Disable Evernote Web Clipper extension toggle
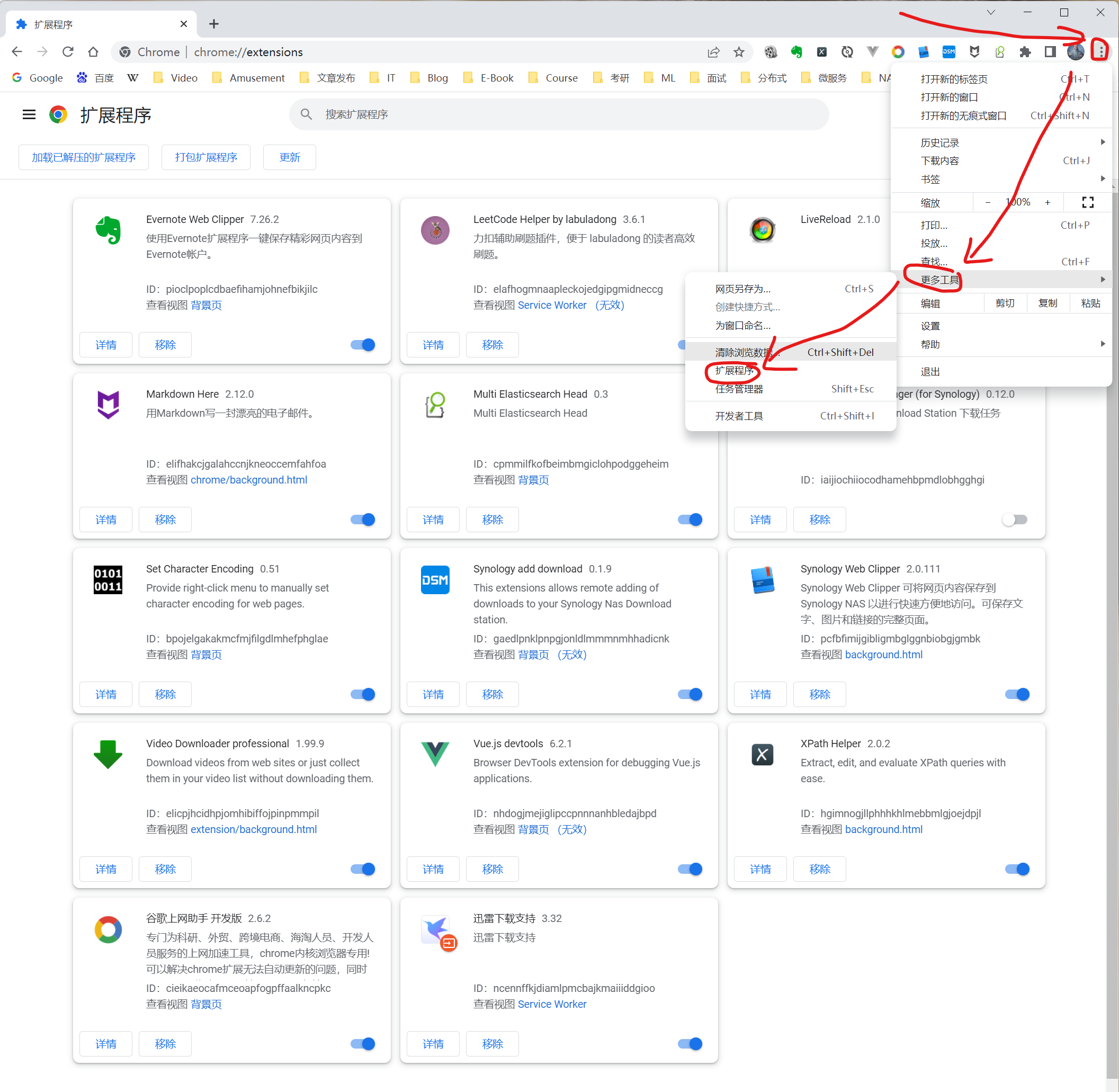The height and width of the screenshot is (1092, 1119). (362, 345)
